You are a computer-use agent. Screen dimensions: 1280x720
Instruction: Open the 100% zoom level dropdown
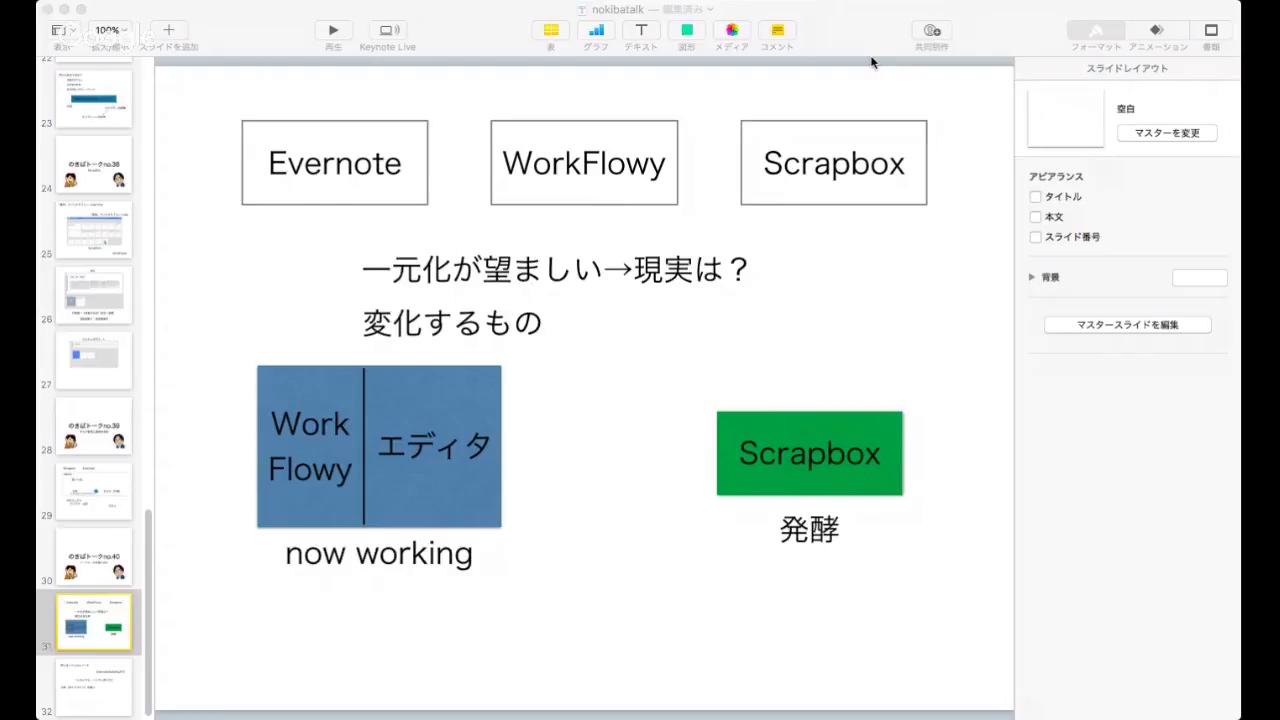click(110, 31)
